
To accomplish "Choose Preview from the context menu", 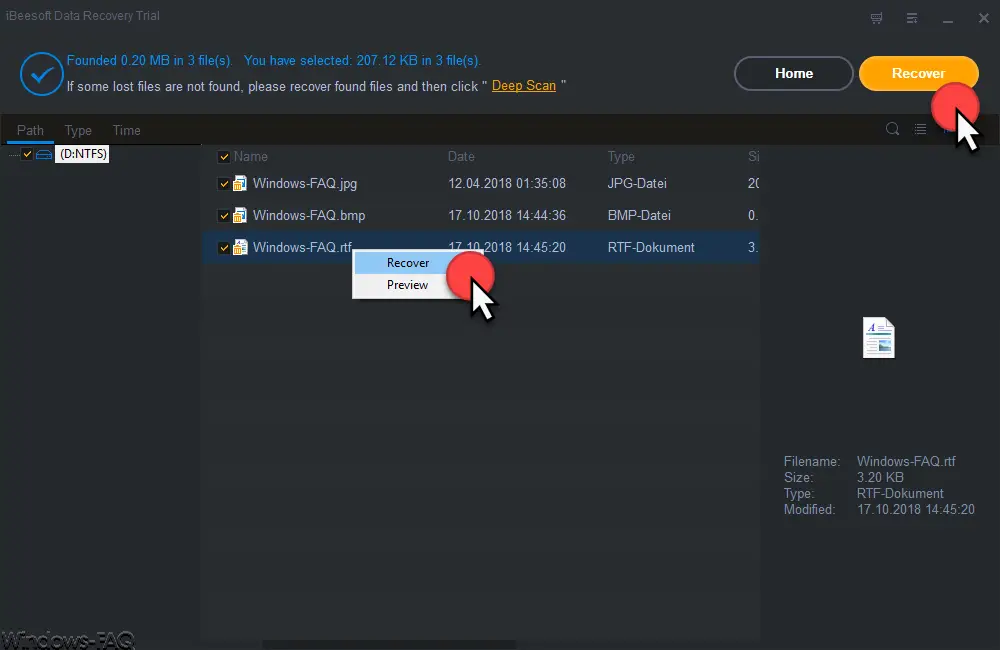I will pos(408,285).
